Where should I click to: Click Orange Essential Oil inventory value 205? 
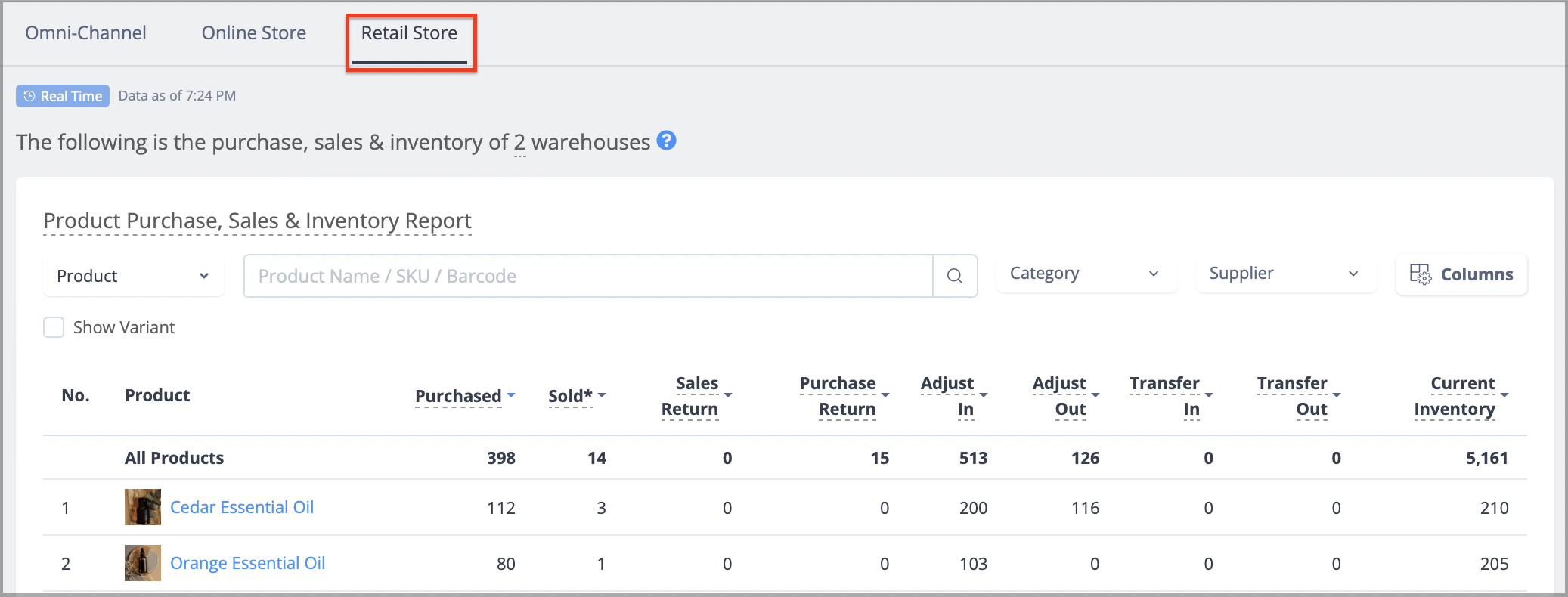(x=1495, y=564)
